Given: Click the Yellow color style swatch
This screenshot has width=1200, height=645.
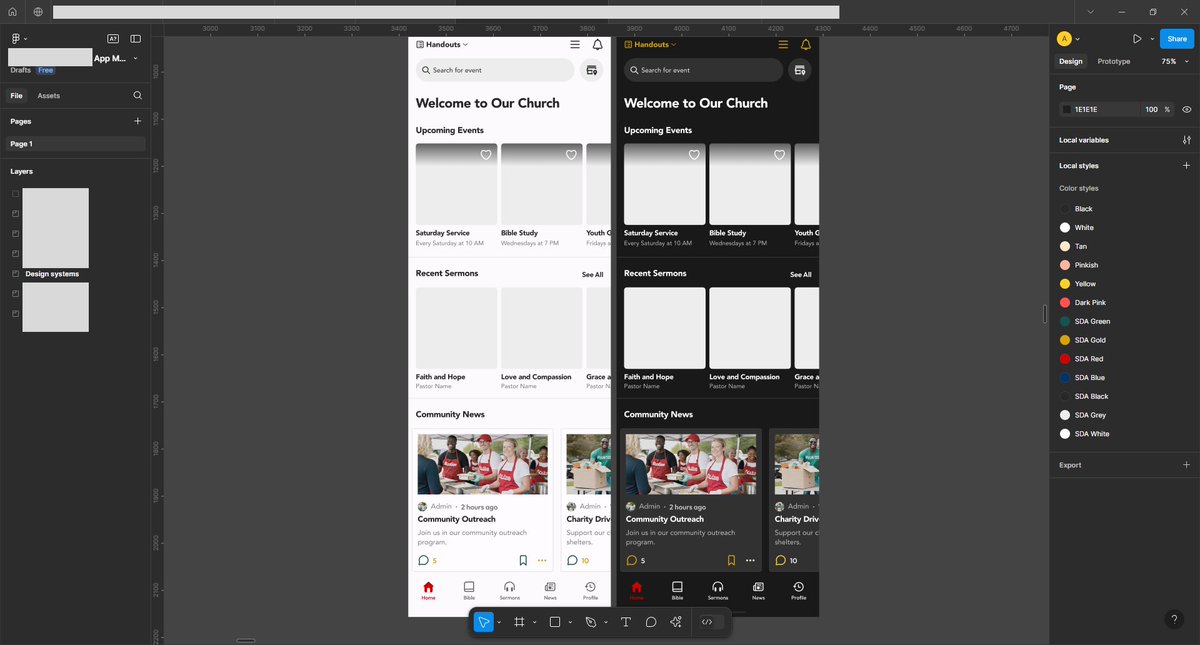Looking at the screenshot, I should coord(1065,284).
